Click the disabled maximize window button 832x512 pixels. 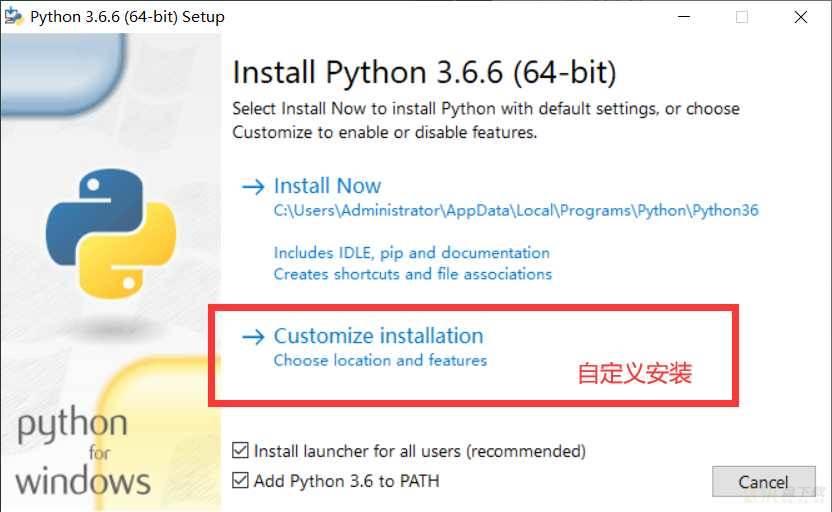coord(742,17)
